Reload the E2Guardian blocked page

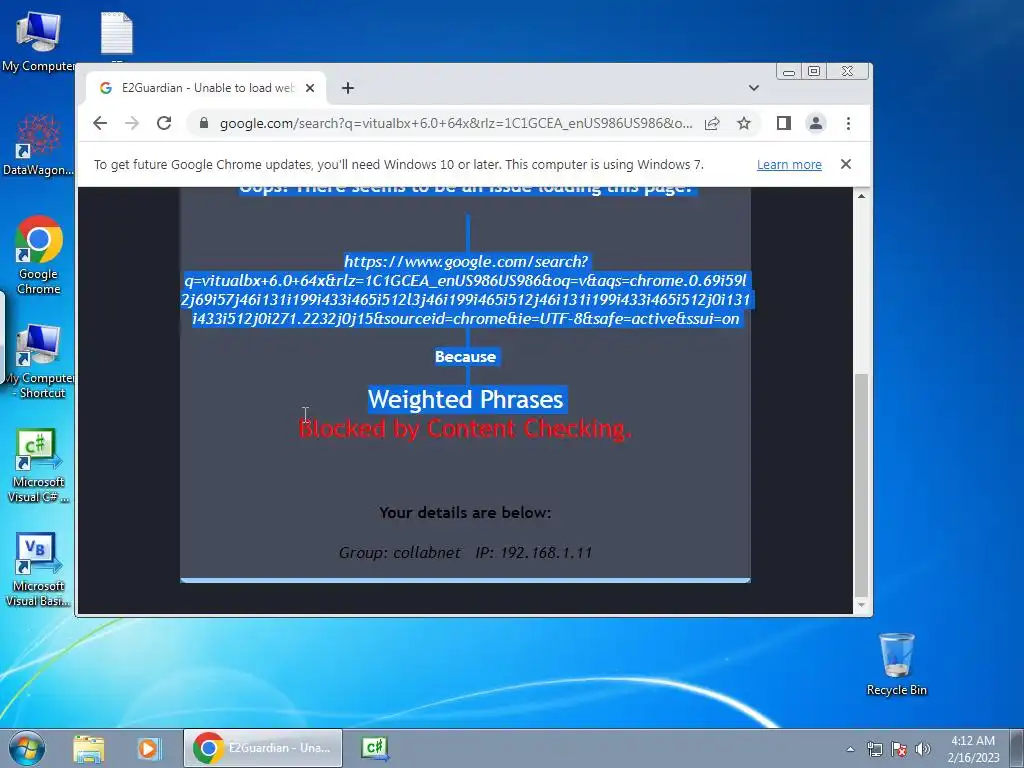164,123
